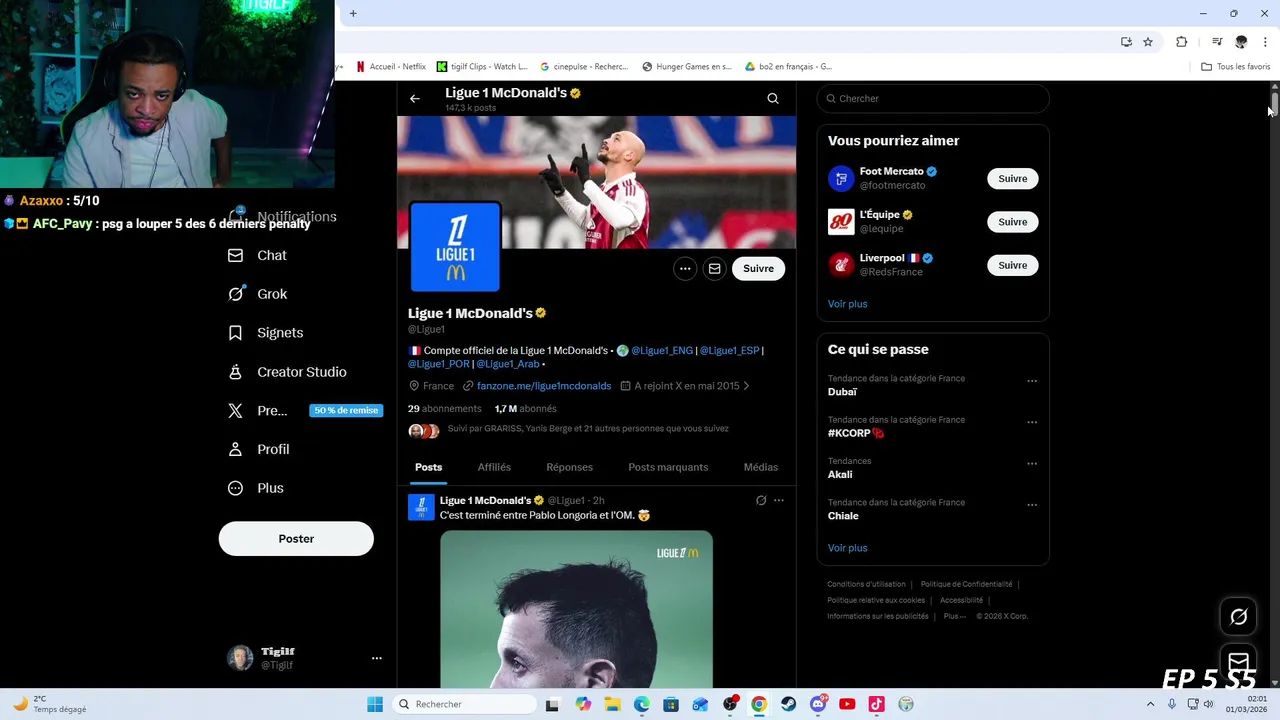
Task: Open the Akali trend
Action: coord(840,475)
